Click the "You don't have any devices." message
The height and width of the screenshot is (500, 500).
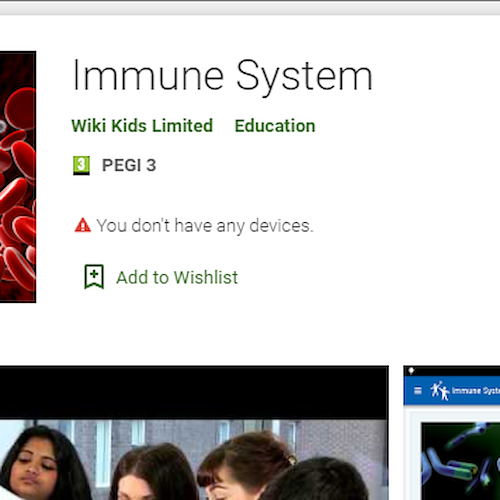tap(205, 226)
